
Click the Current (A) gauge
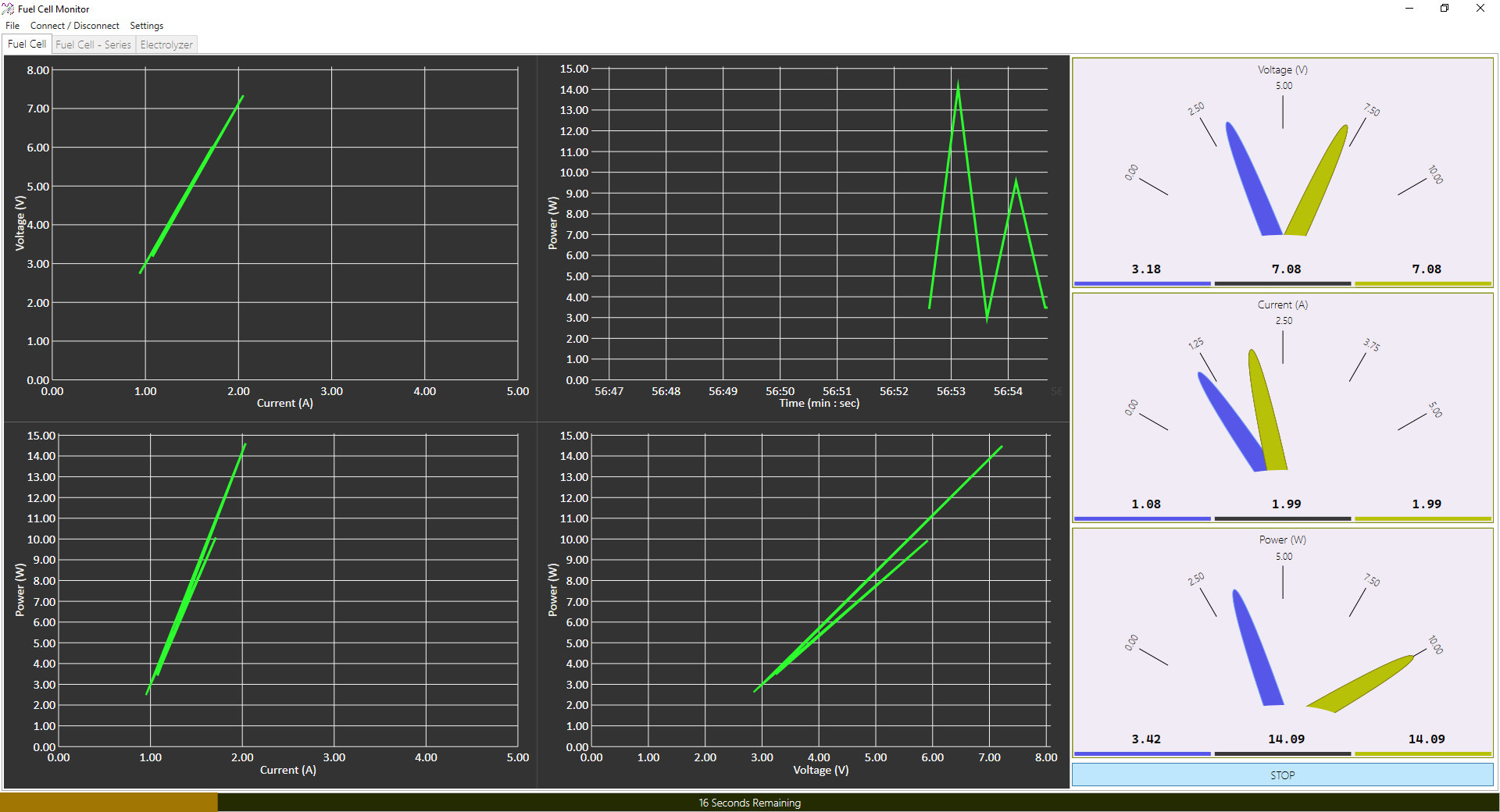click(1282, 406)
